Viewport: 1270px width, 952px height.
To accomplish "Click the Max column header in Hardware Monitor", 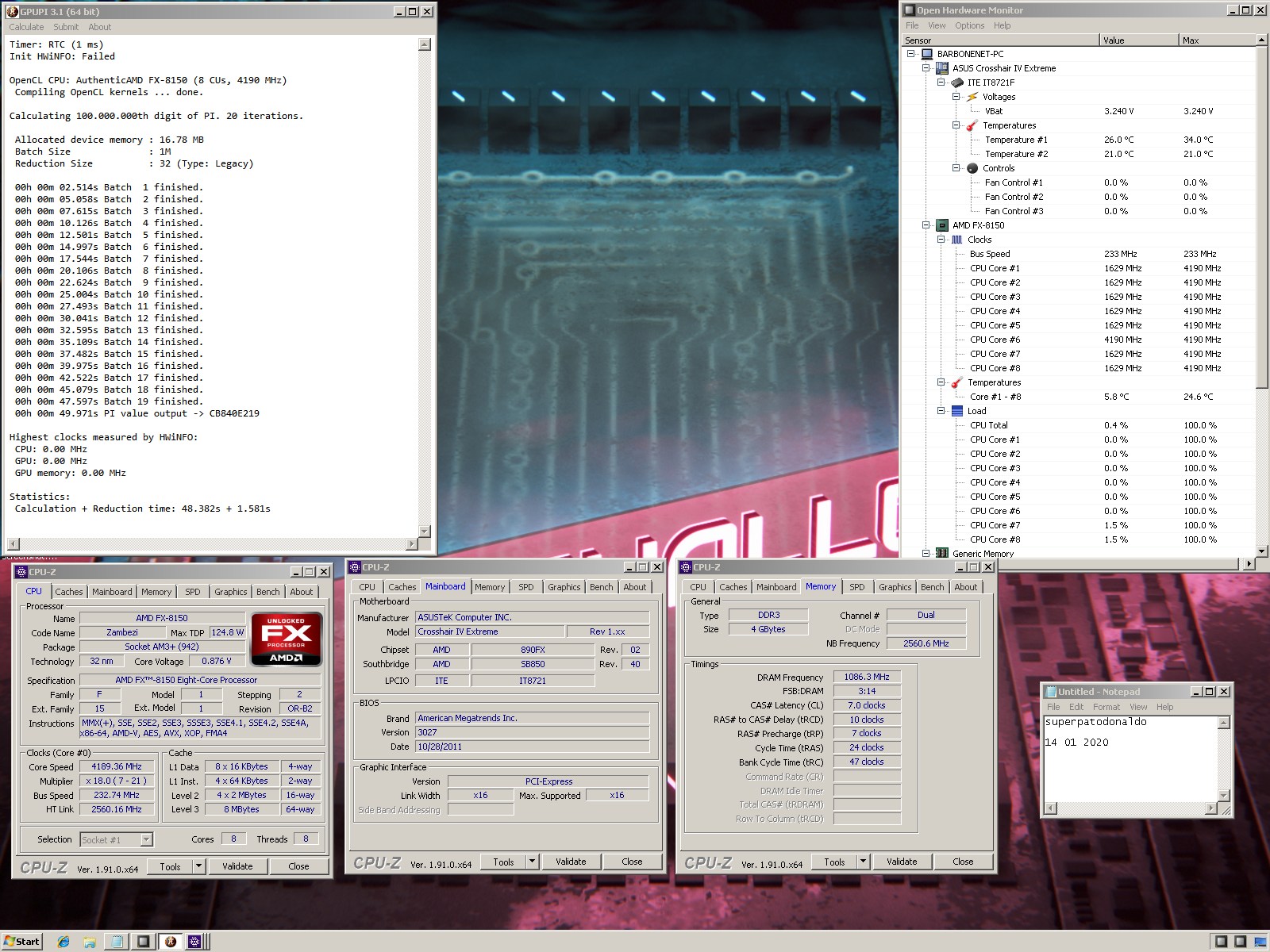I will (x=1217, y=40).
